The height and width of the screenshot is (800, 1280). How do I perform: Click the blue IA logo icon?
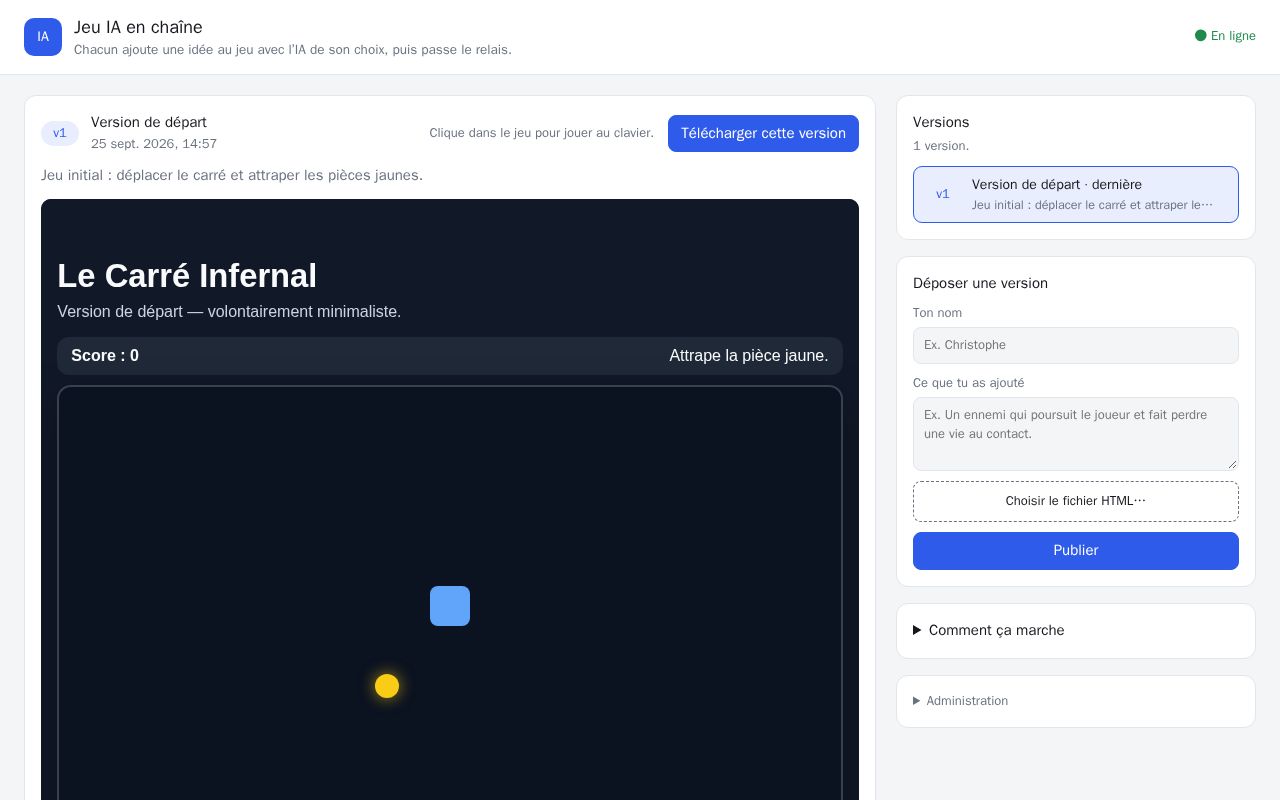[43, 37]
